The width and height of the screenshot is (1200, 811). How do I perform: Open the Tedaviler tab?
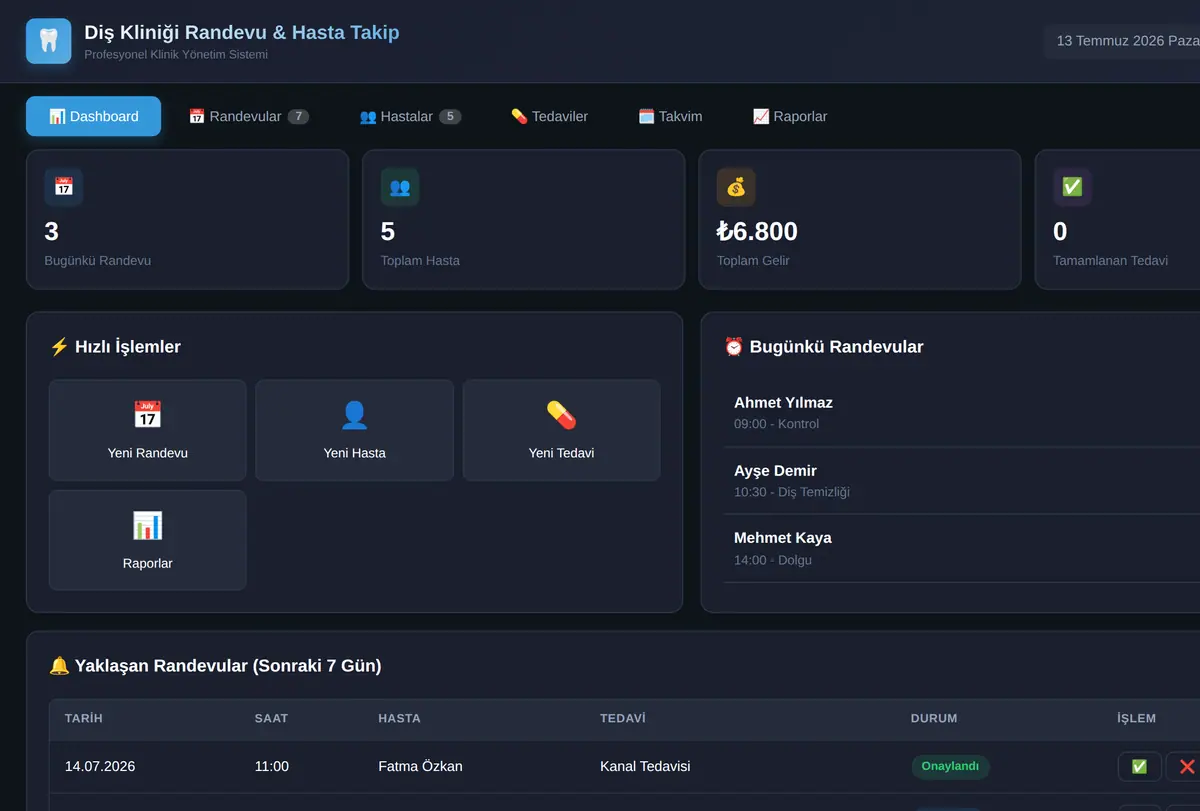tap(549, 116)
